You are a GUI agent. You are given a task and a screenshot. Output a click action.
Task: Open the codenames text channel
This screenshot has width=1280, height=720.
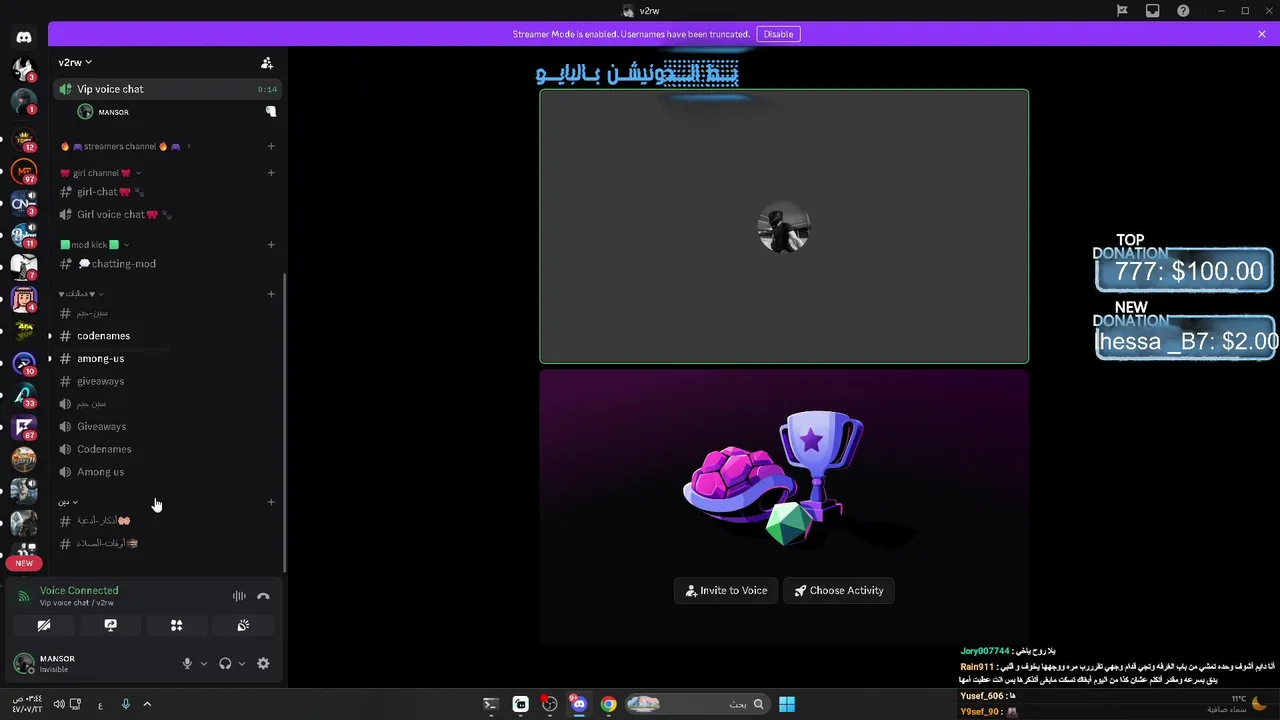[167, 336]
